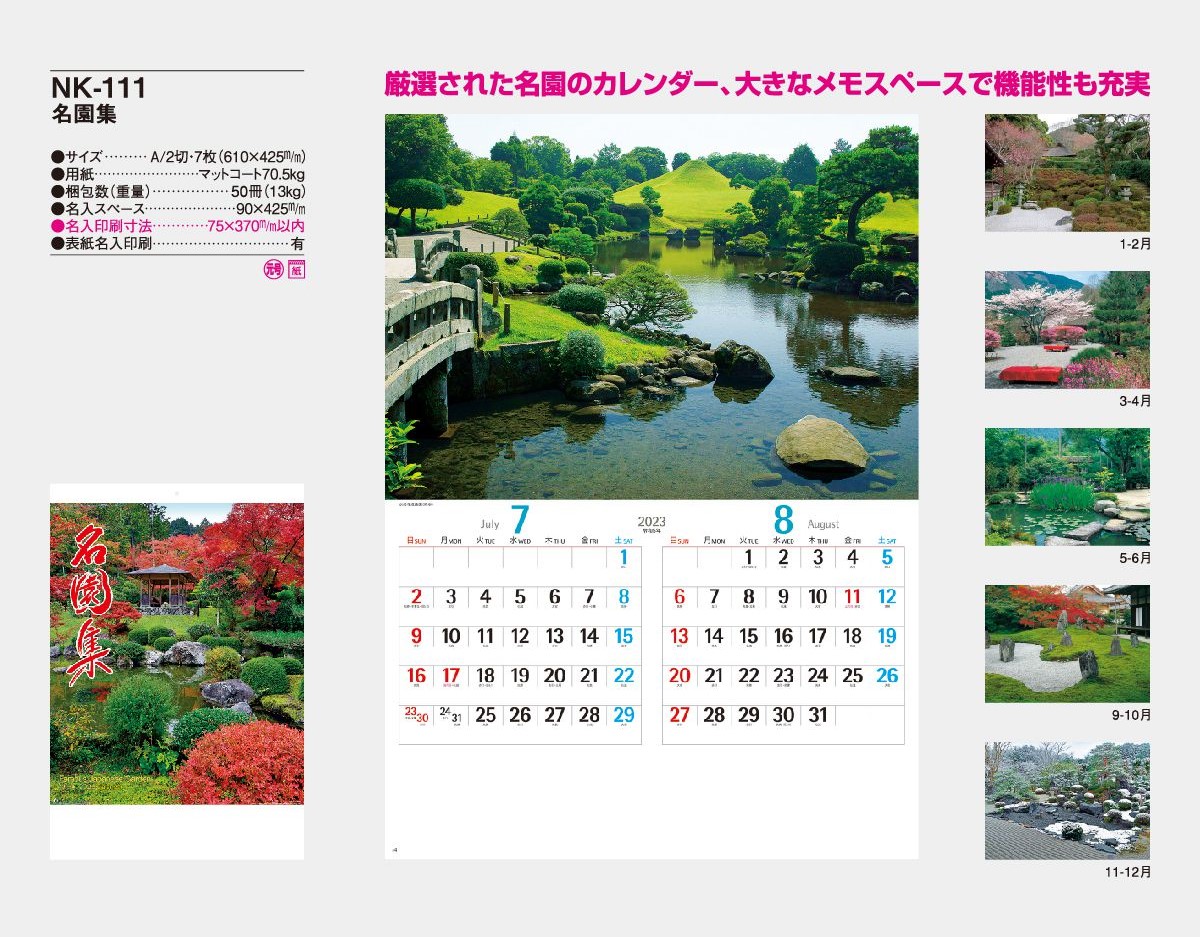Pick Saturday July 29 on calendar
Viewport: 1200px width, 937px height.
(623, 716)
